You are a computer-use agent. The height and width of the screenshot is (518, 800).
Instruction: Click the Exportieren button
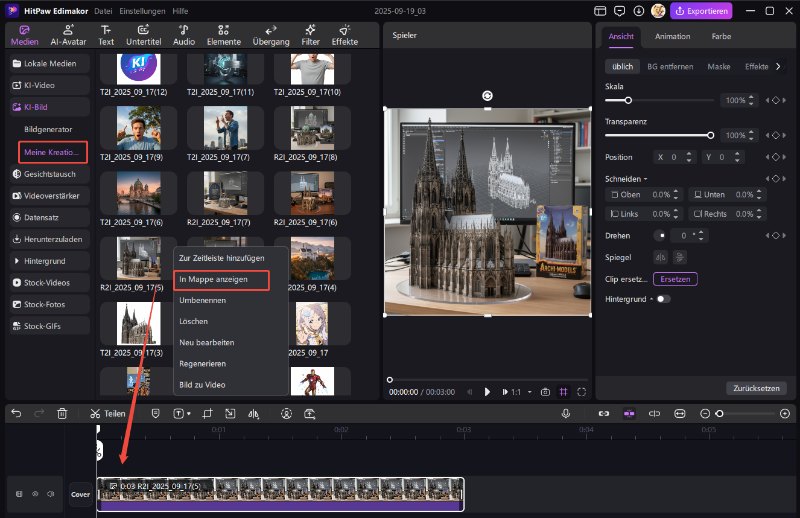pyautogui.click(x=702, y=11)
